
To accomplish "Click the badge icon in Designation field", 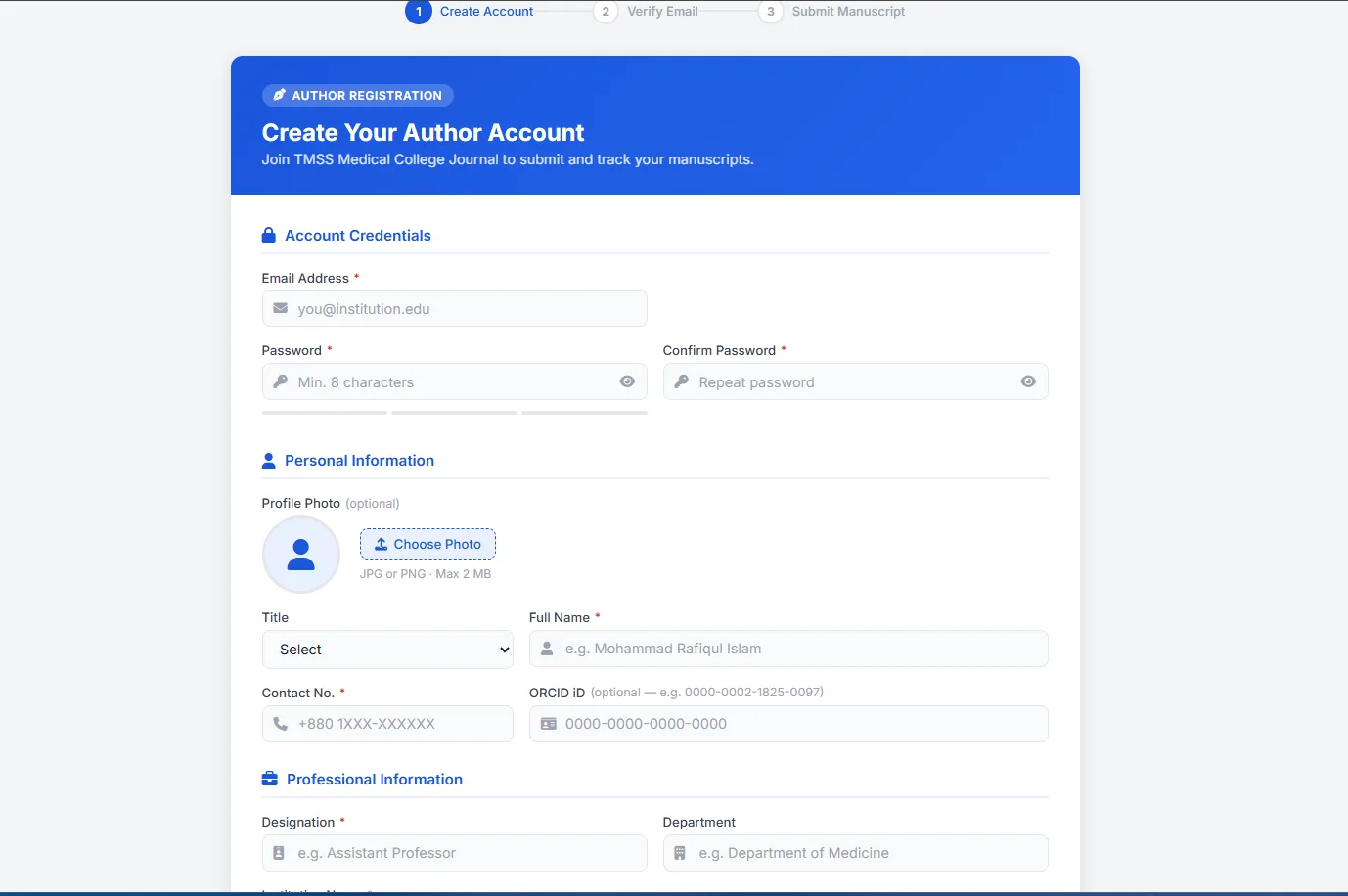I will 279,853.
